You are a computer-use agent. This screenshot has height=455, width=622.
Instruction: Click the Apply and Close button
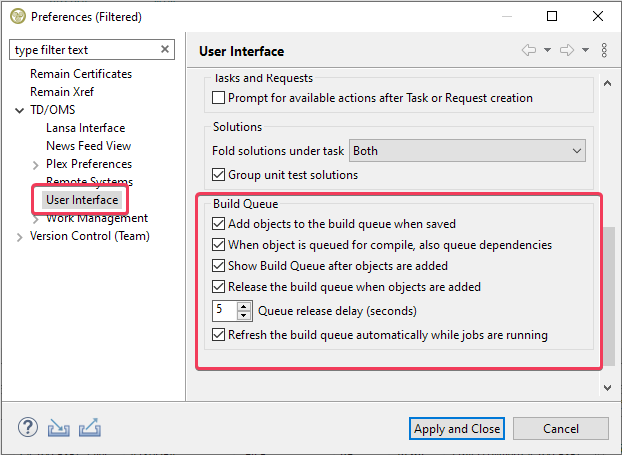[457, 428]
